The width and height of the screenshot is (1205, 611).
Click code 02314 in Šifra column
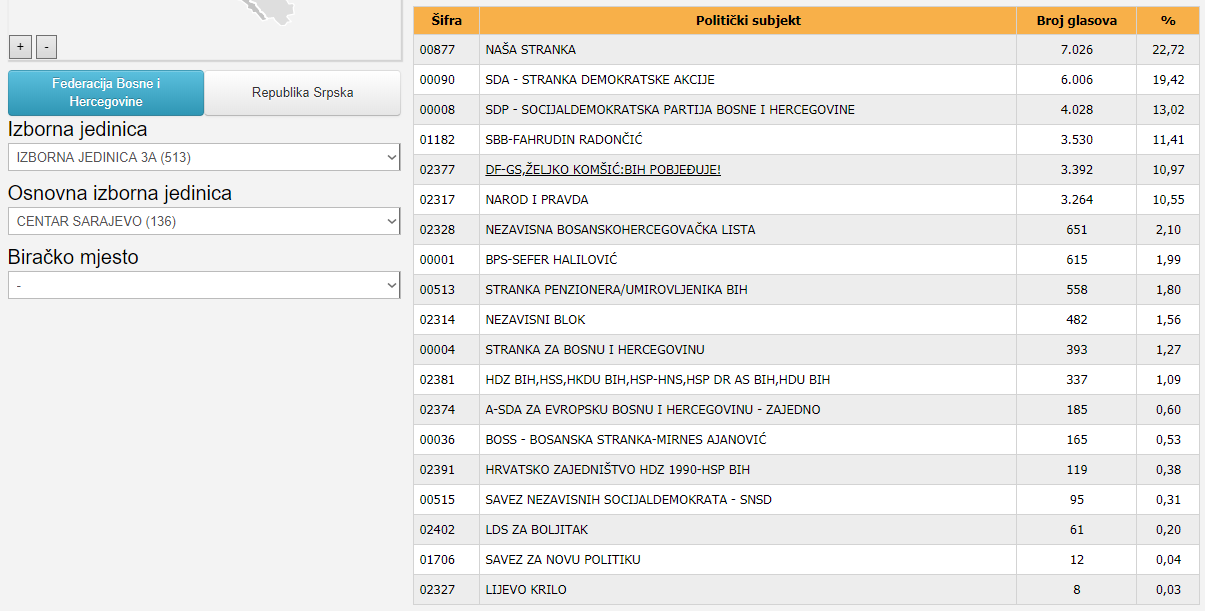(436, 320)
